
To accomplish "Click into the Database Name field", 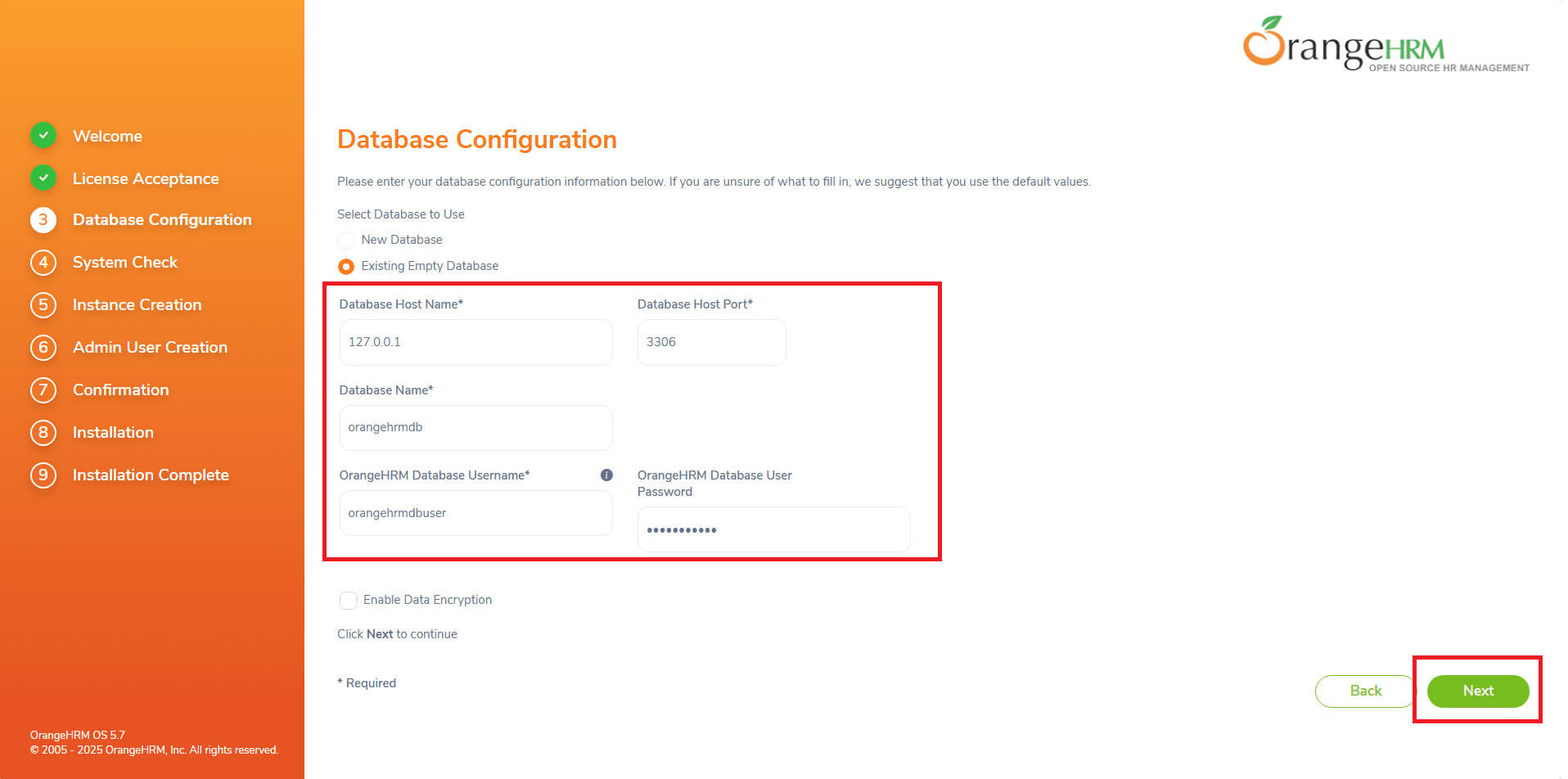I will click(x=475, y=428).
